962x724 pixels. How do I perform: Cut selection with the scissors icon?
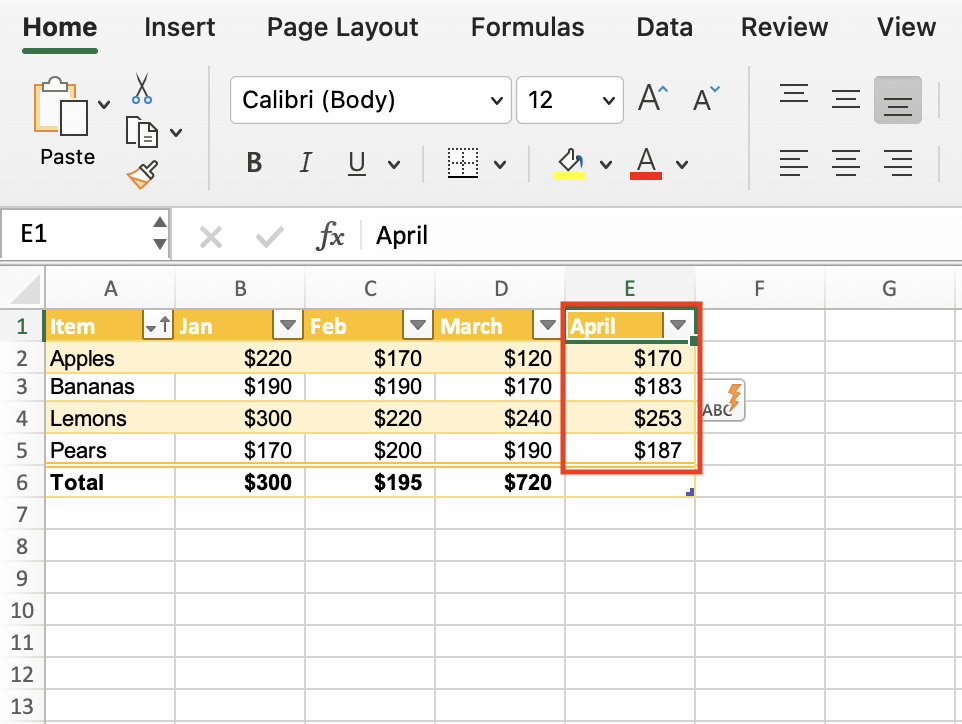coord(142,88)
